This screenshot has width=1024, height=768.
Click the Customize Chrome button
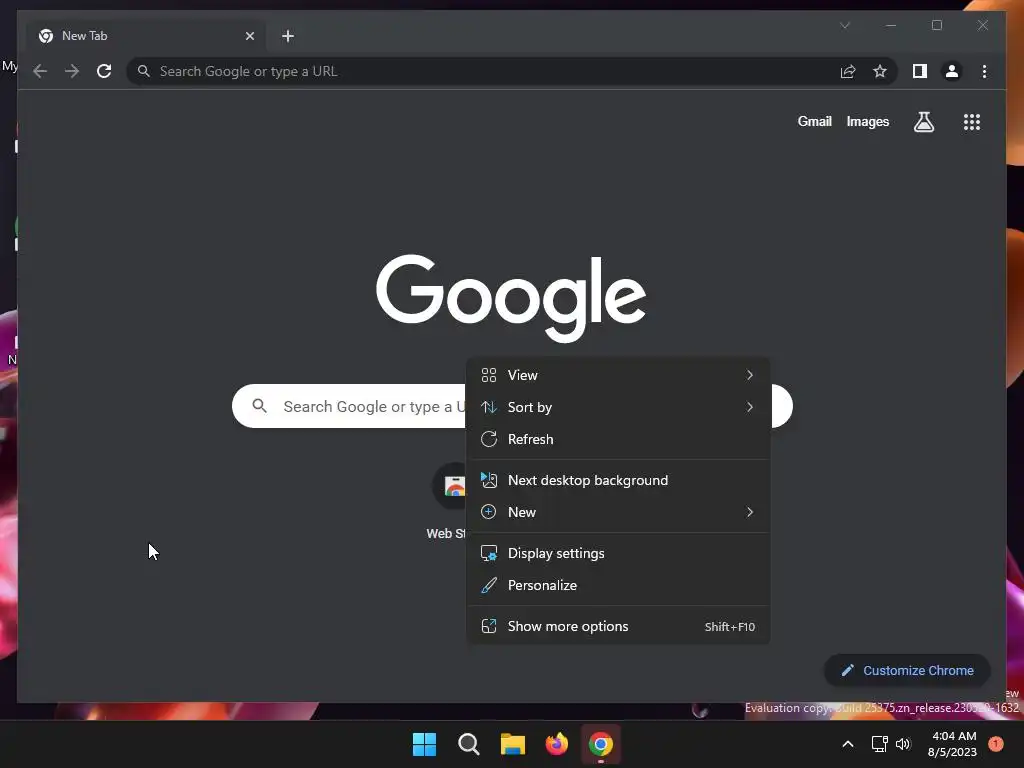[x=907, y=670]
